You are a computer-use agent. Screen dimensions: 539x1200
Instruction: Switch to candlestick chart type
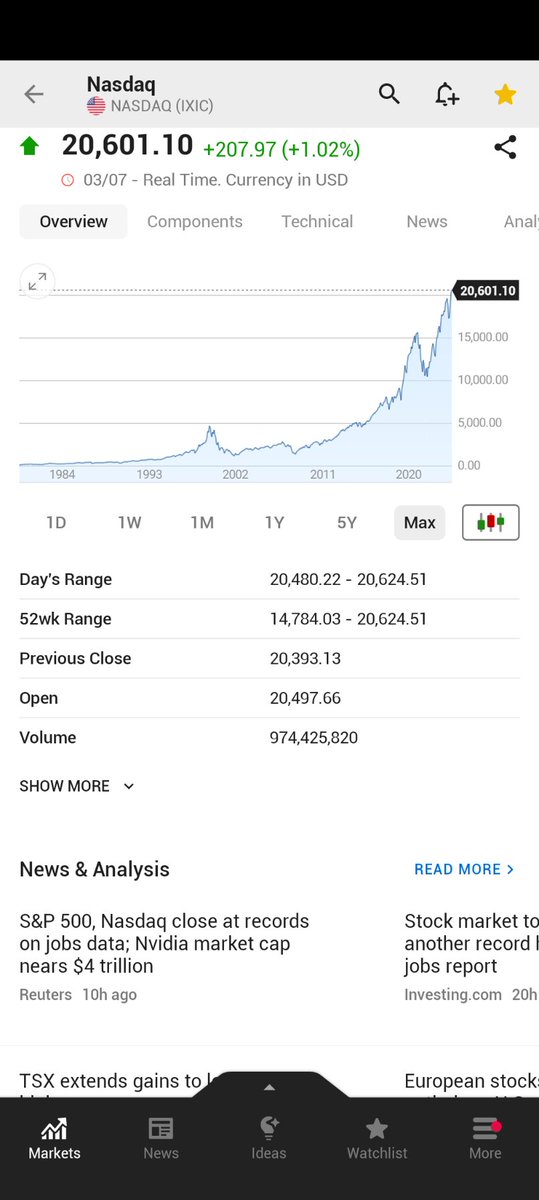[490, 522]
